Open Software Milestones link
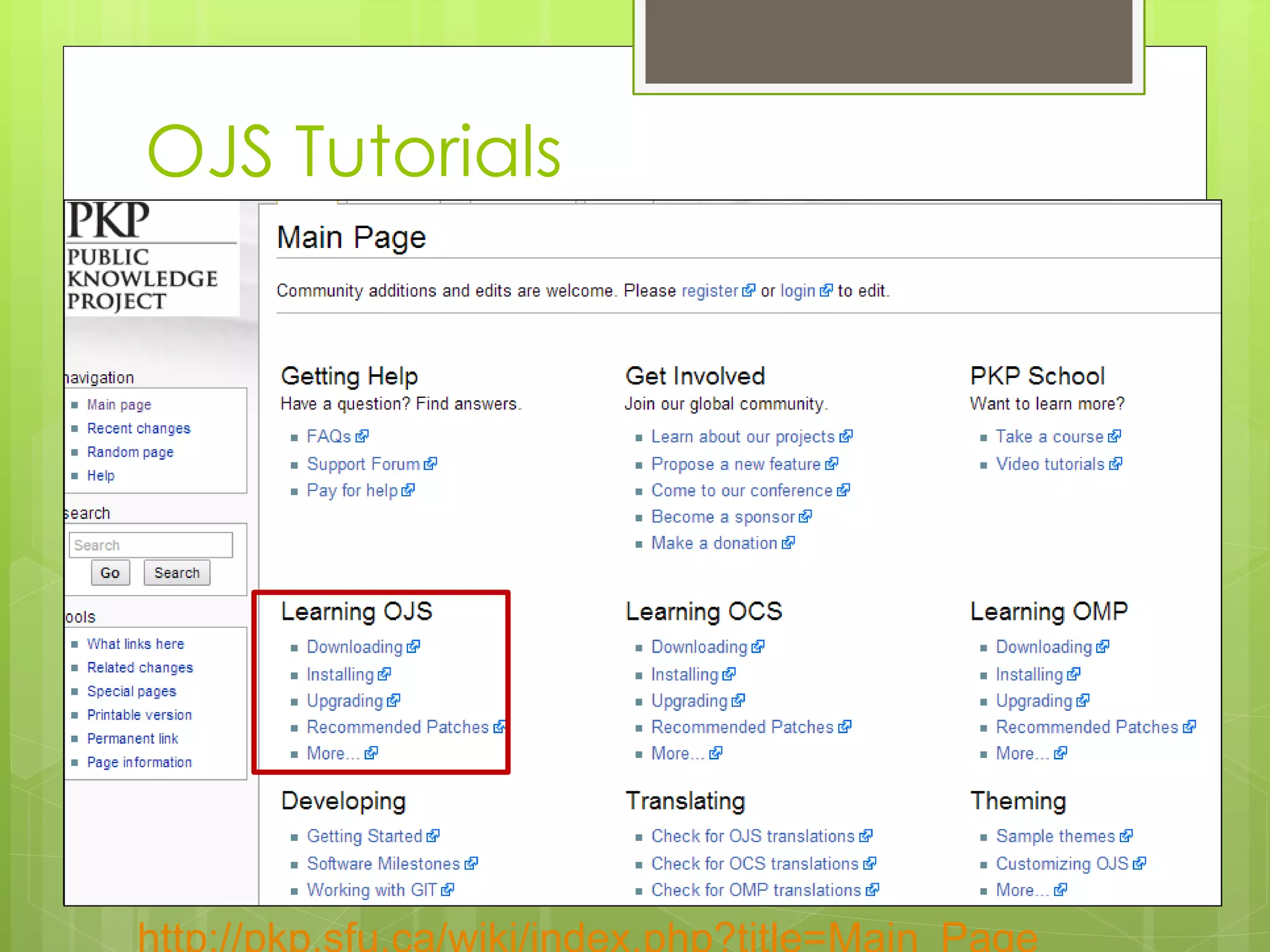Image resolution: width=1270 pixels, height=952 pixels. 384,863
